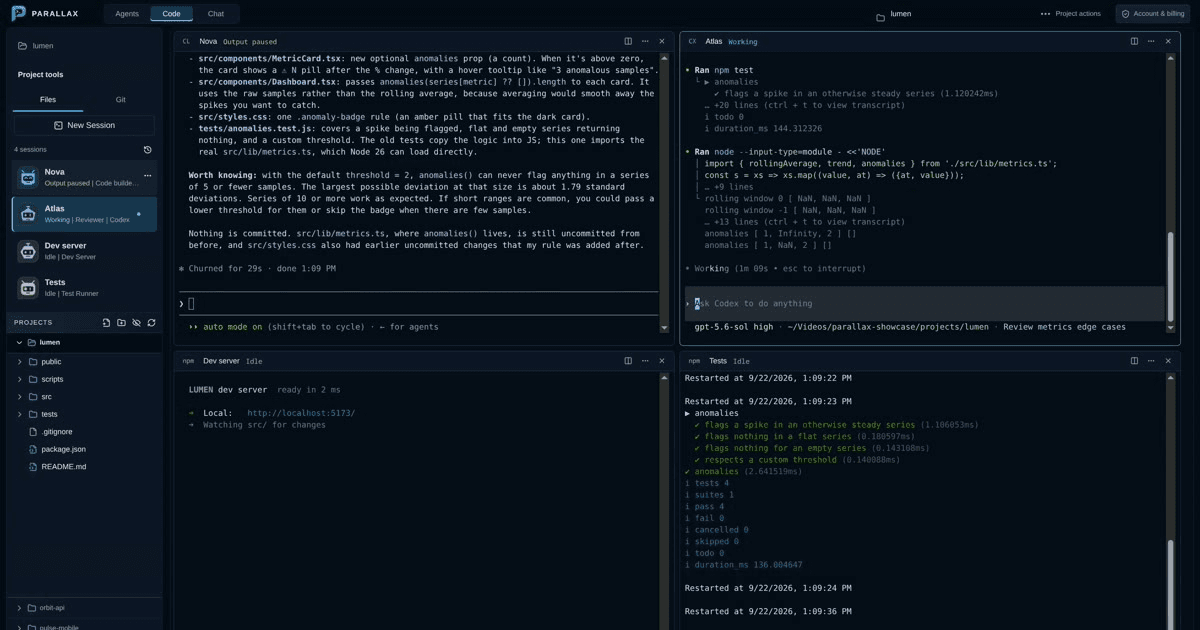Click the Dev server robot avatar icon

click(28, 251)
